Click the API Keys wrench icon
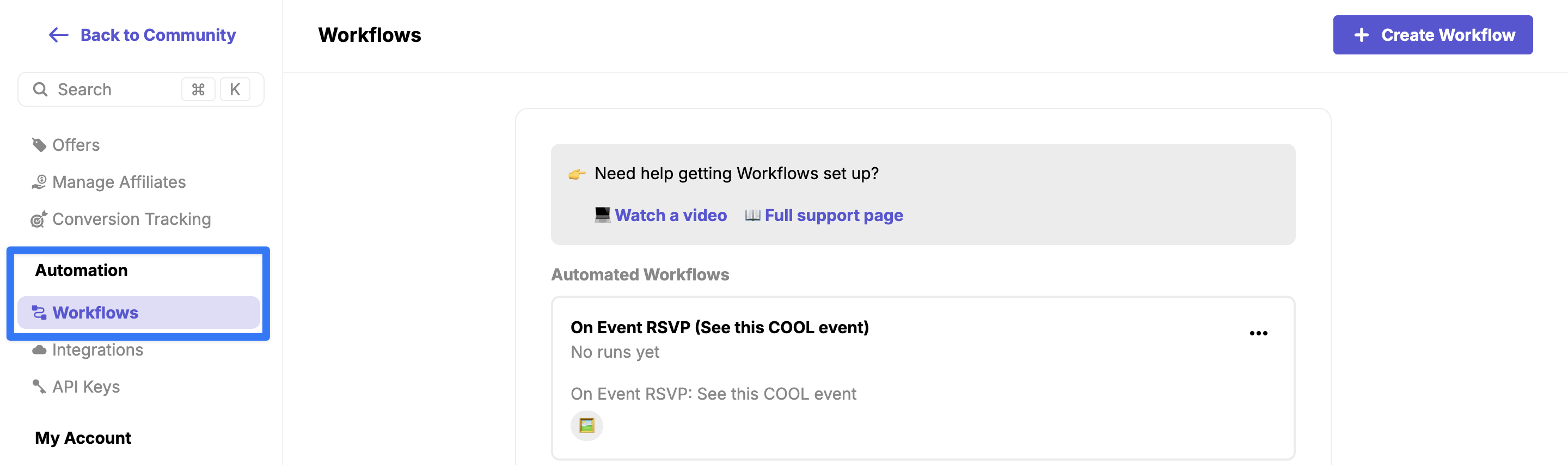Viewport: 1568px width, 465px height. [x=39, y=387]
